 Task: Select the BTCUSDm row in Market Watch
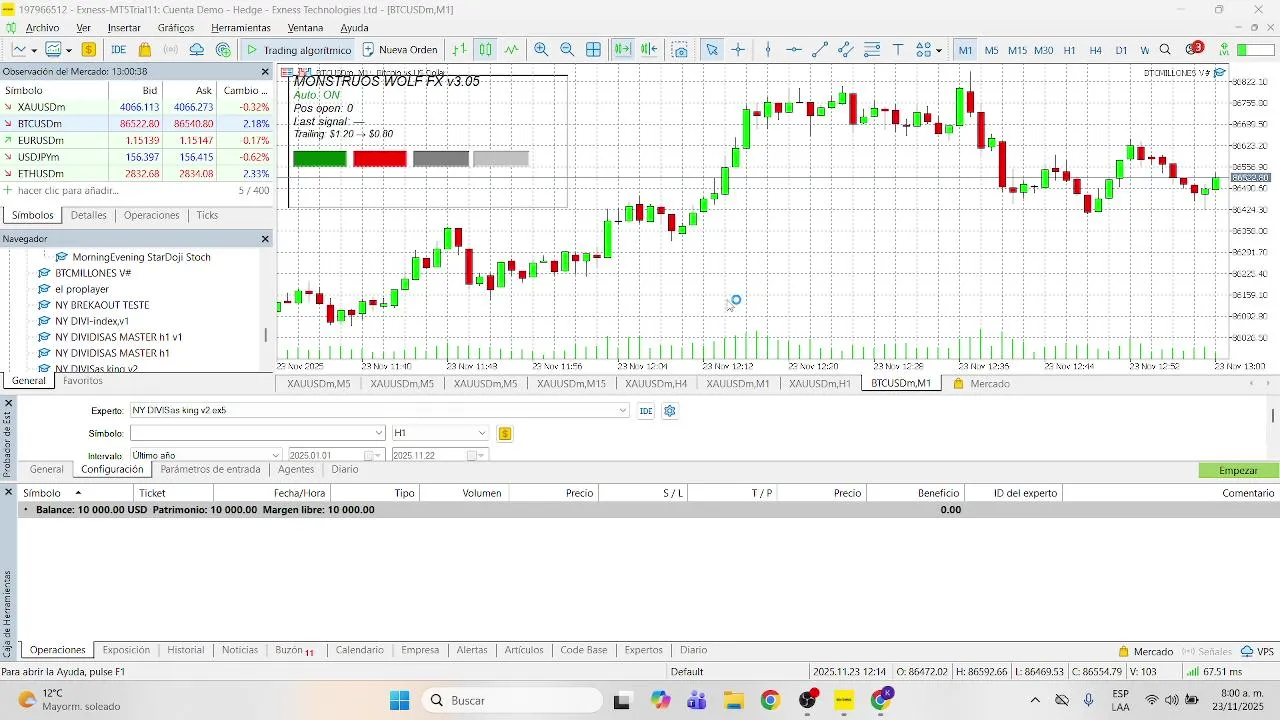click(x=136, y=123)
